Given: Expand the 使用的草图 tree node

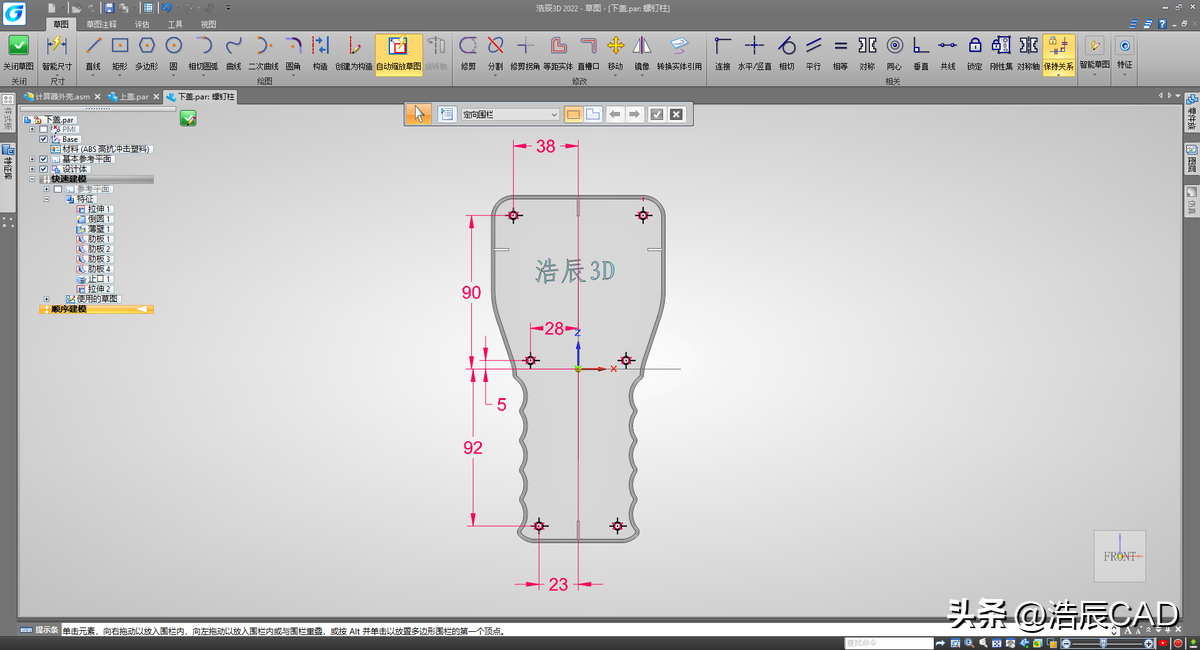Looking at the screenshot, I should 46,299.
